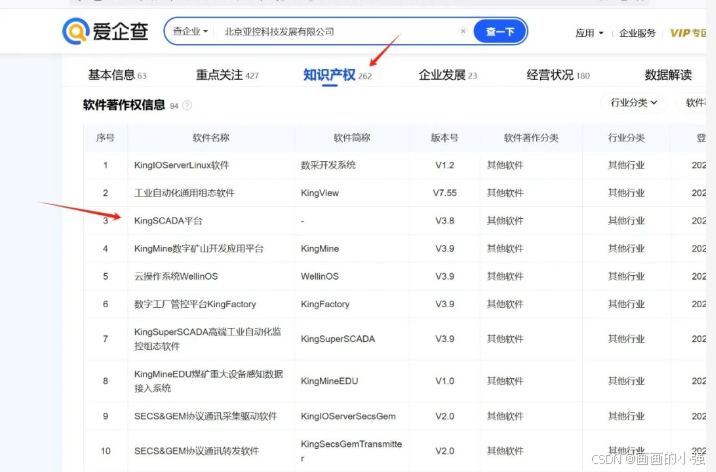The image size is (716, 472).
Task: Click the KingSuperSCADA short name cell
Action: 337,339
